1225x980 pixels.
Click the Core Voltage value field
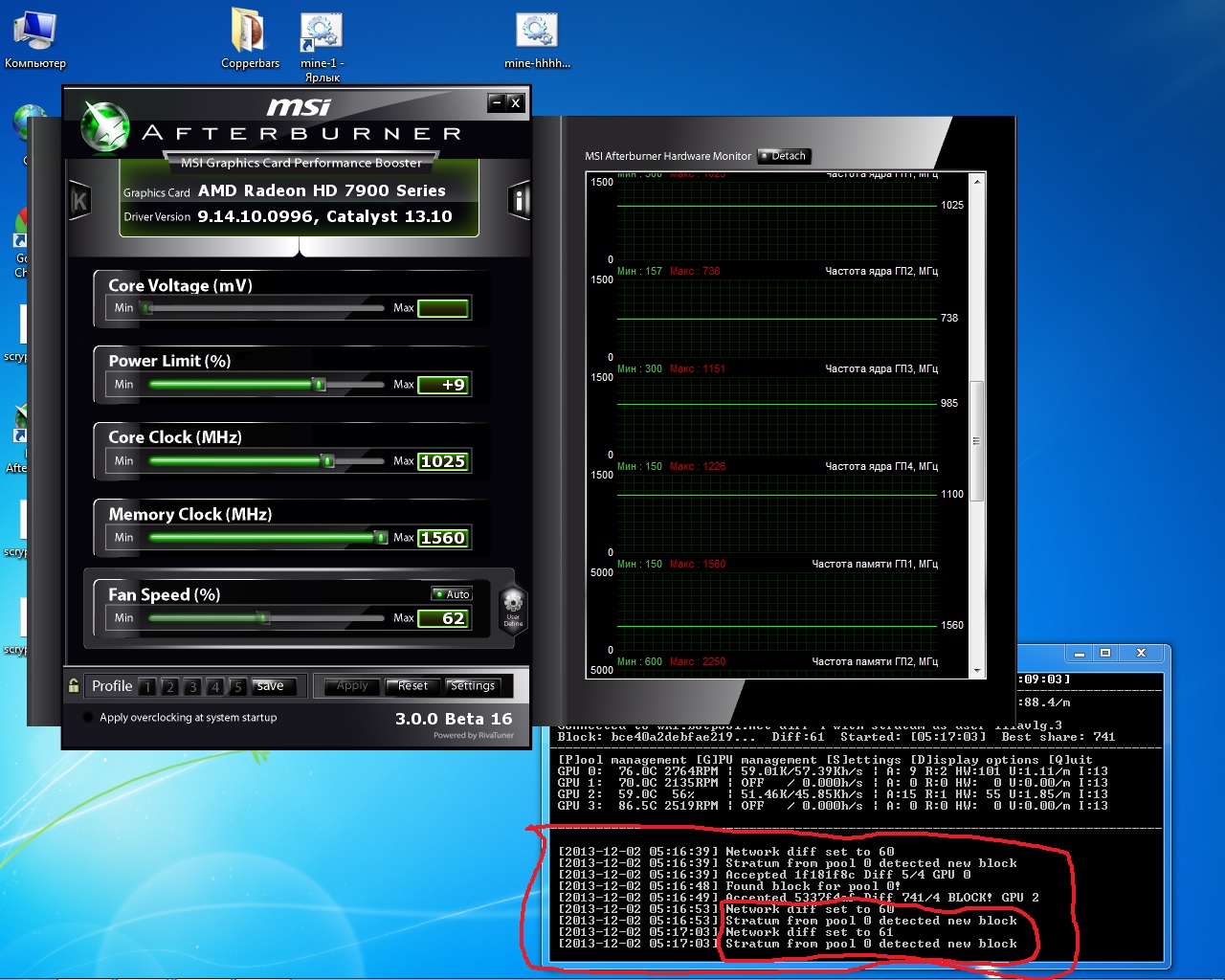tap(443, 308)
